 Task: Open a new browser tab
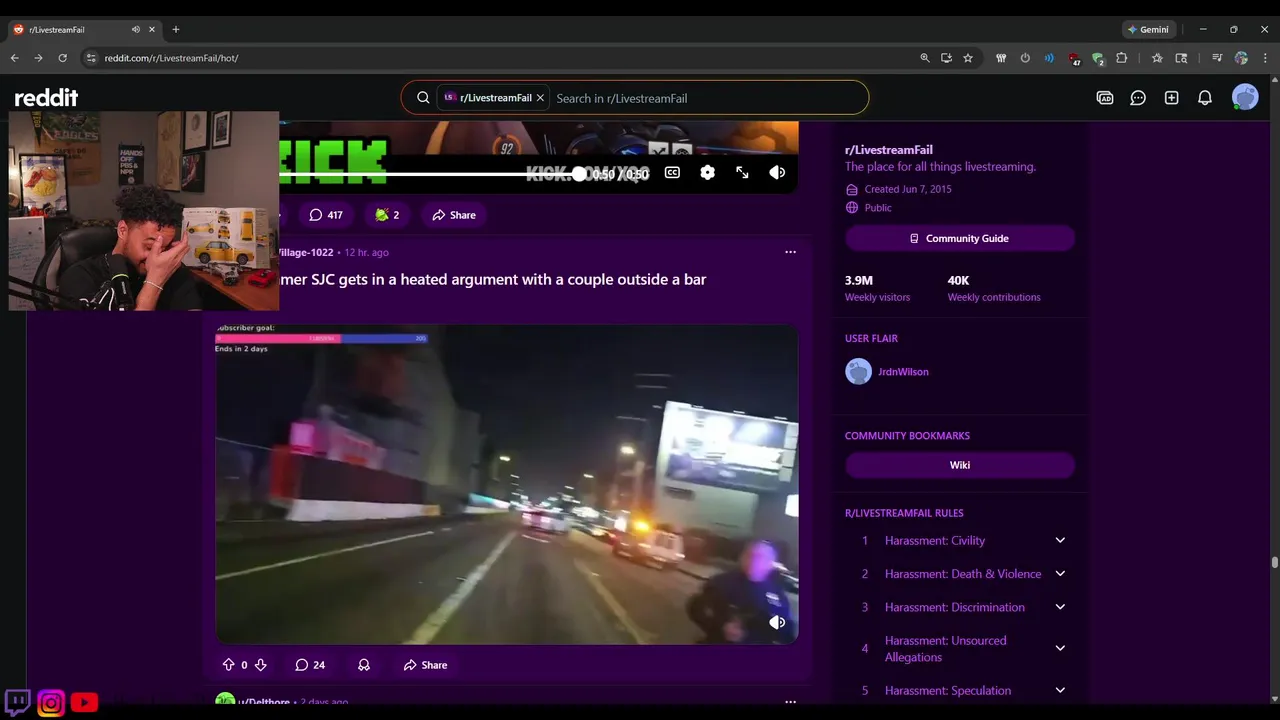pyautogui.click(x=175, y=30)
